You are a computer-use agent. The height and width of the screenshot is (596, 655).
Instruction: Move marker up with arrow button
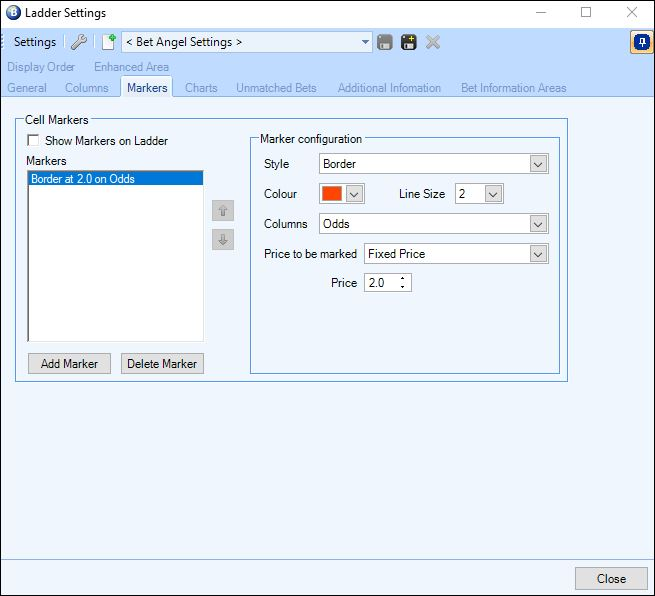pyautogui.click(x=223, y=211)
